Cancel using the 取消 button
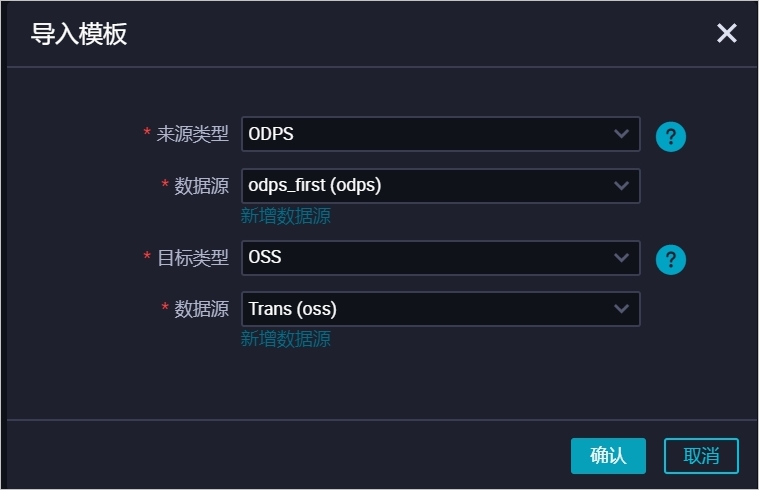The height and width of the screenshot is (490, 759). pyautogui.click(x=701, y=456)
